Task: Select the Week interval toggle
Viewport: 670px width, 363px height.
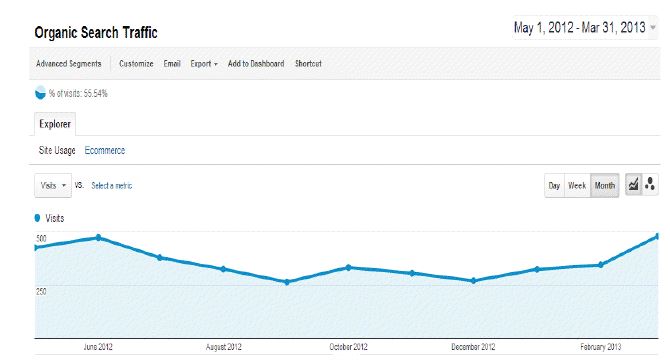Action: click(577, 185)
